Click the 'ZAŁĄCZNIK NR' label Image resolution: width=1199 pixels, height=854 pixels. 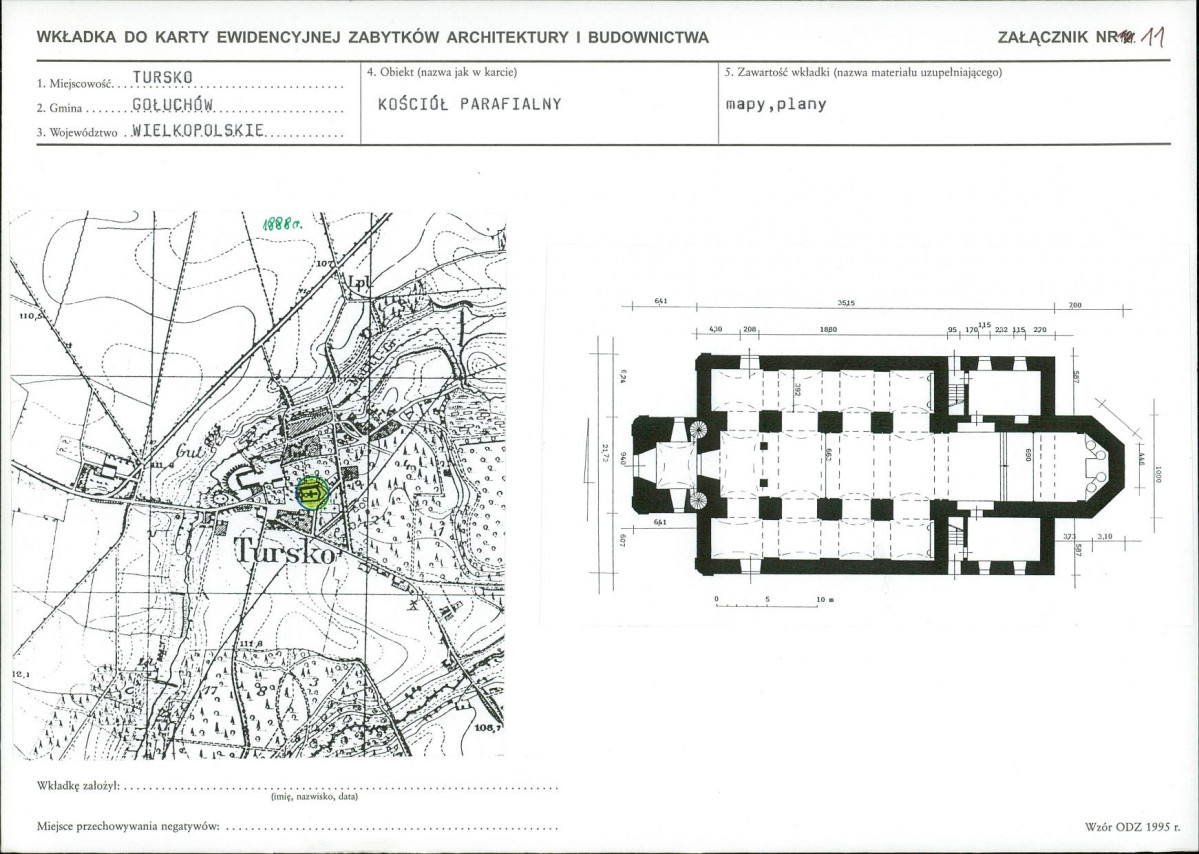point(1058,37)
